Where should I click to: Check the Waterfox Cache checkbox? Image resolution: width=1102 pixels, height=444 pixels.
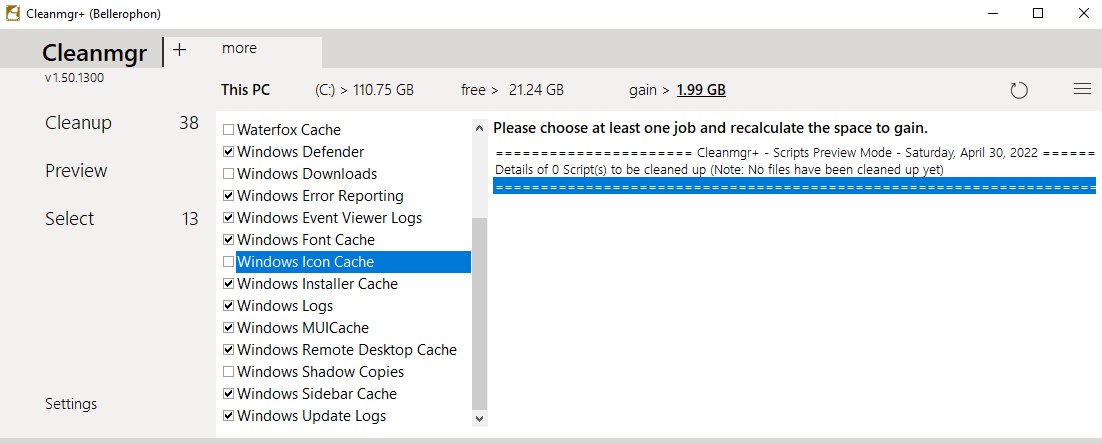pyautogui.click(x=228, y=130)
